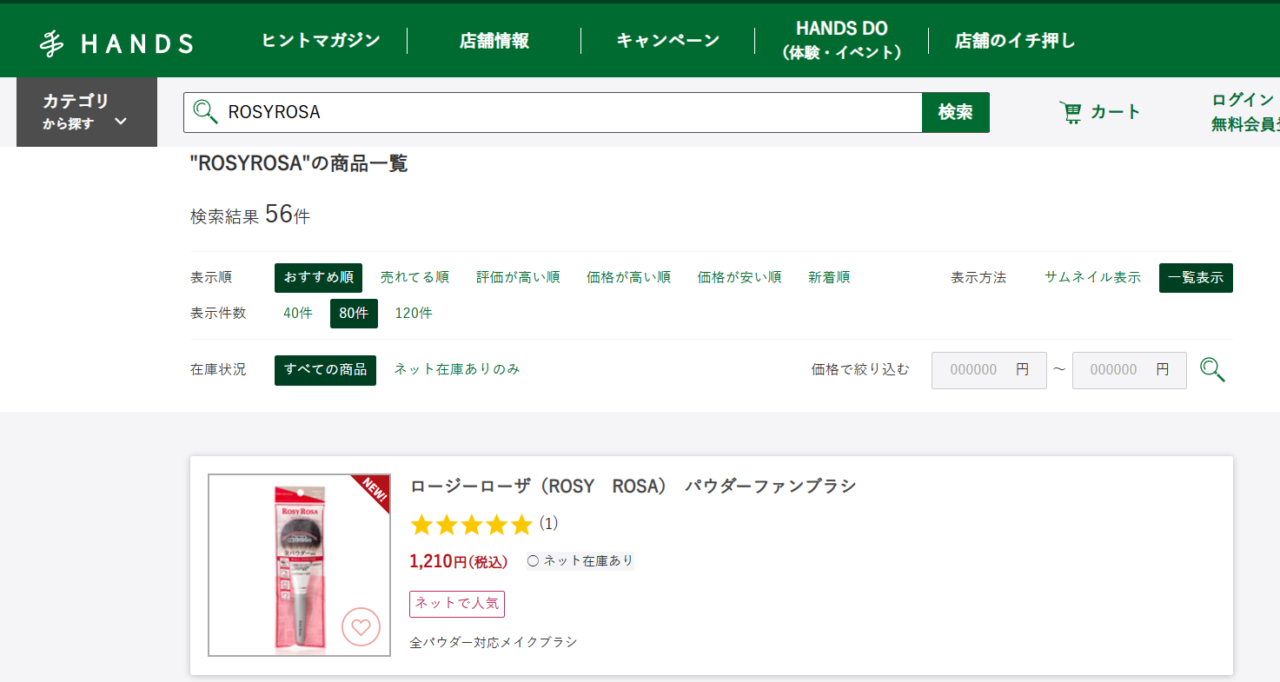Open ロージーローザ パウダーファンブラシ product title
Image resolution: width=1280 pixels, height=682 pixels.
(x=633, y=487)
